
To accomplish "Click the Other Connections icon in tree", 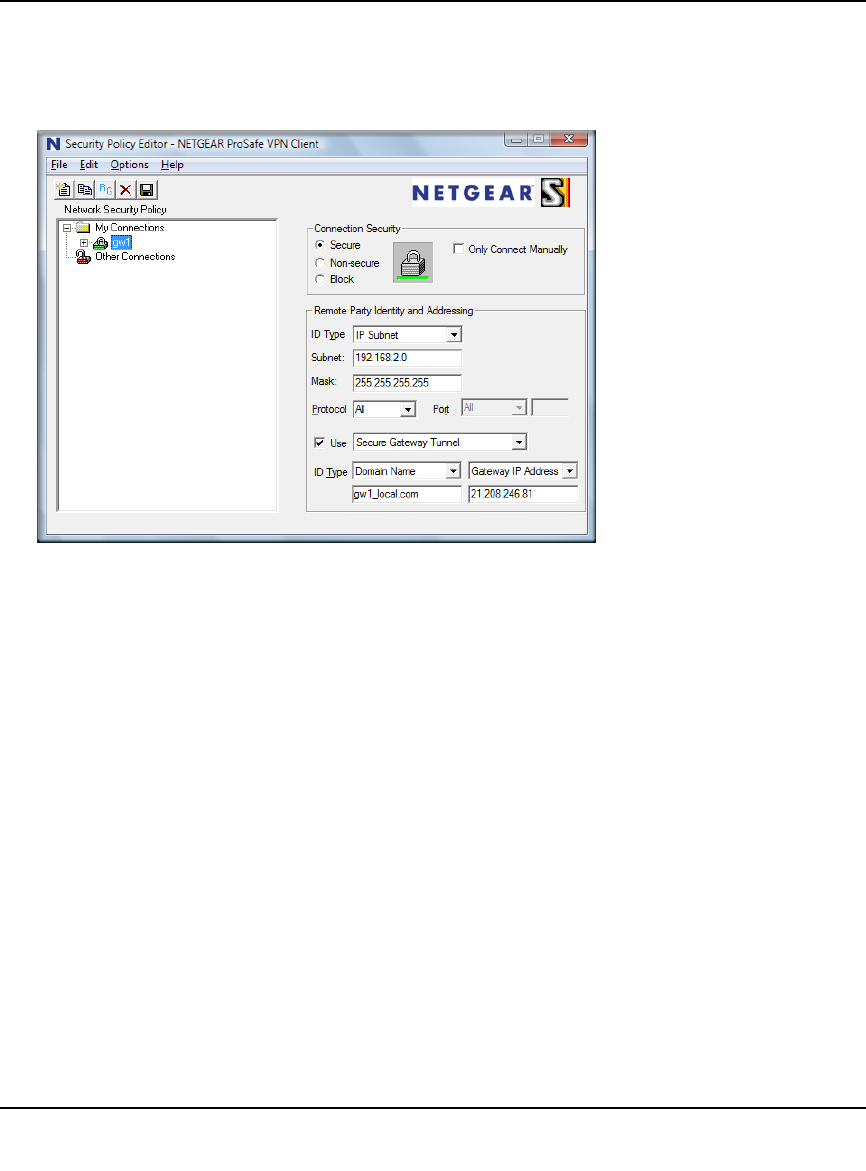I will [x=83, y=257].
